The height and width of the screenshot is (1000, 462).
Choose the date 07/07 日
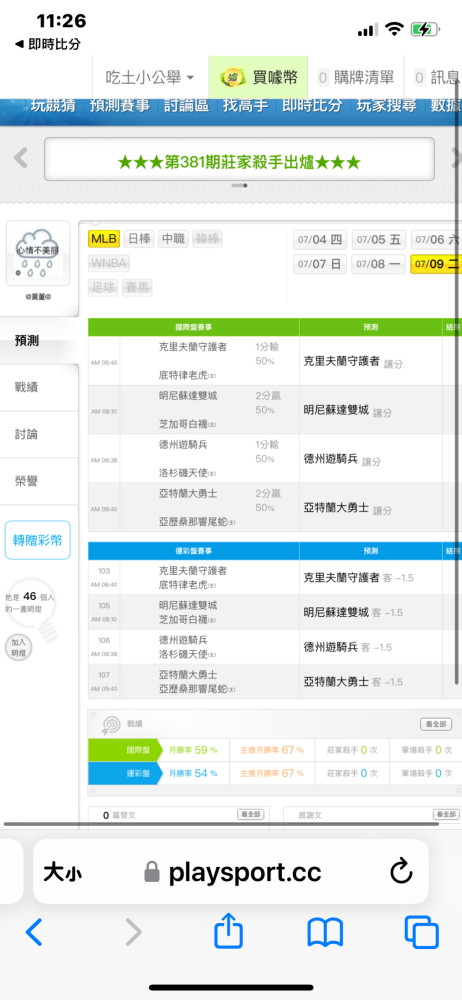click(x=320, y=263)
